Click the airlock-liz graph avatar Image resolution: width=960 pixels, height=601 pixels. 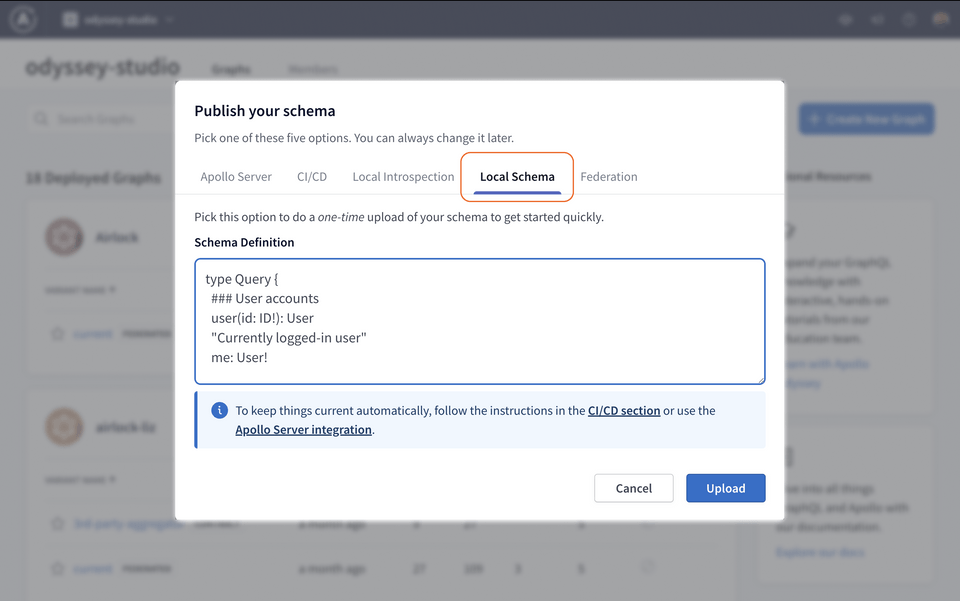tap(63, 426)
